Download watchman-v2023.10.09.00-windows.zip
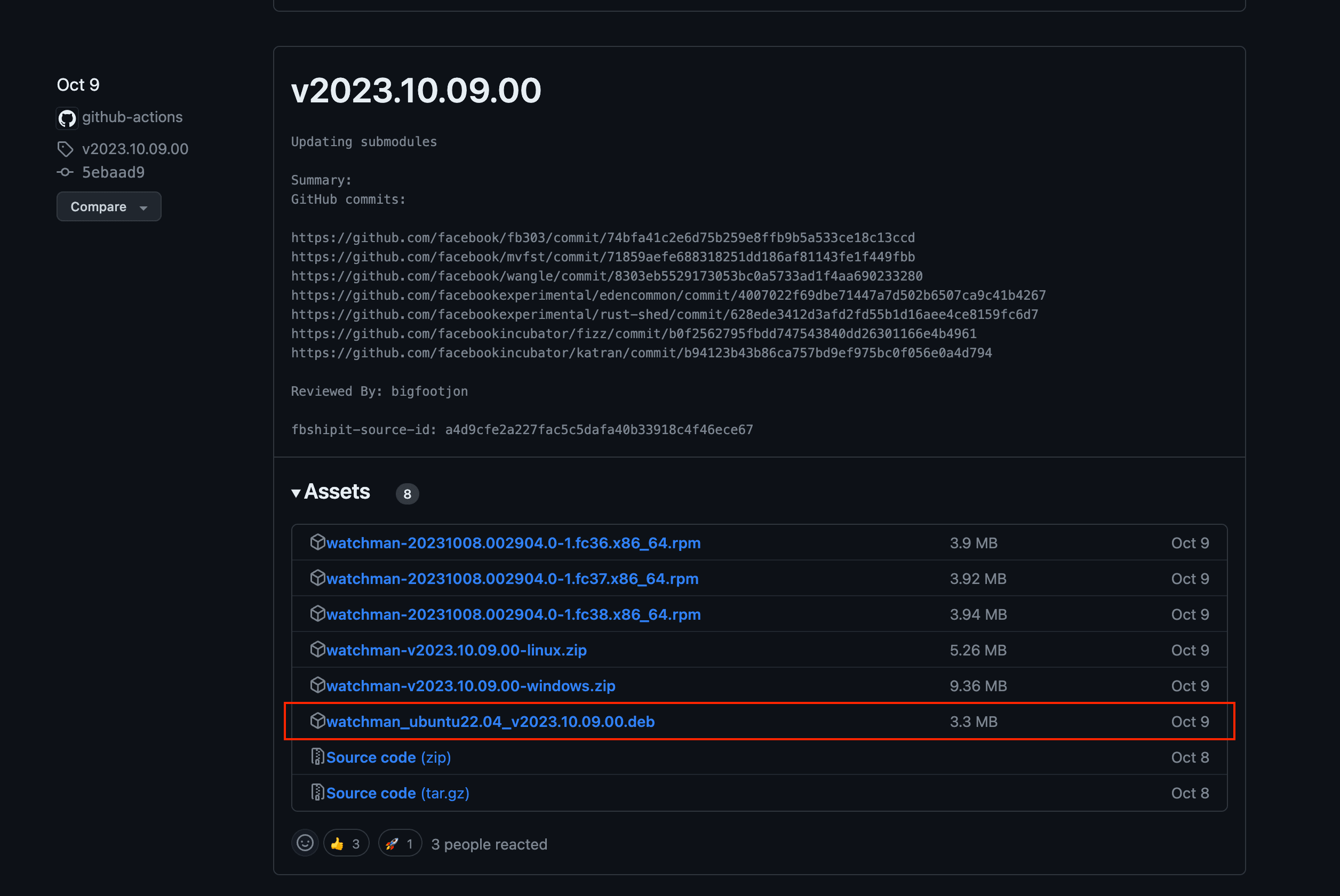 tap(470, 686)
